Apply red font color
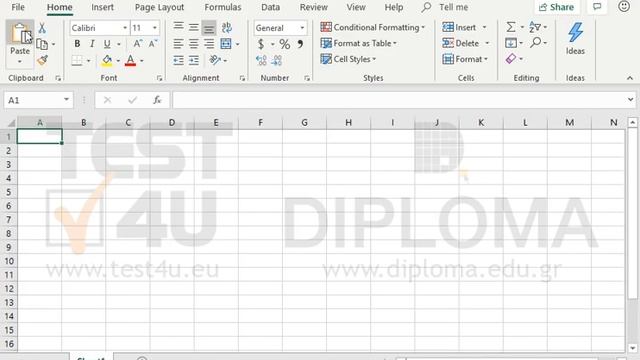The width and height of the screenshot is (640, 360). (x=130, y=60)
